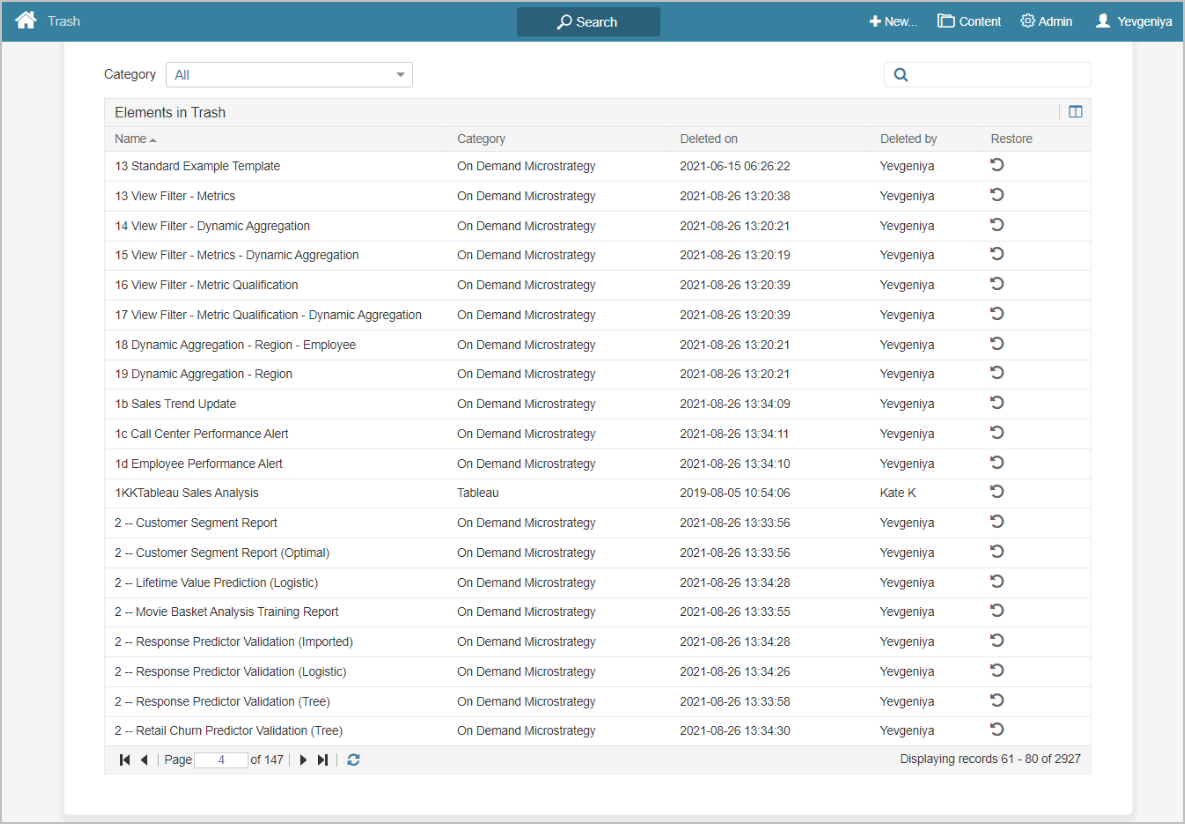Screen dimensions: 1185x824
Task: Open the Yevgeniya user account menu
Action: pos(1134,21)
